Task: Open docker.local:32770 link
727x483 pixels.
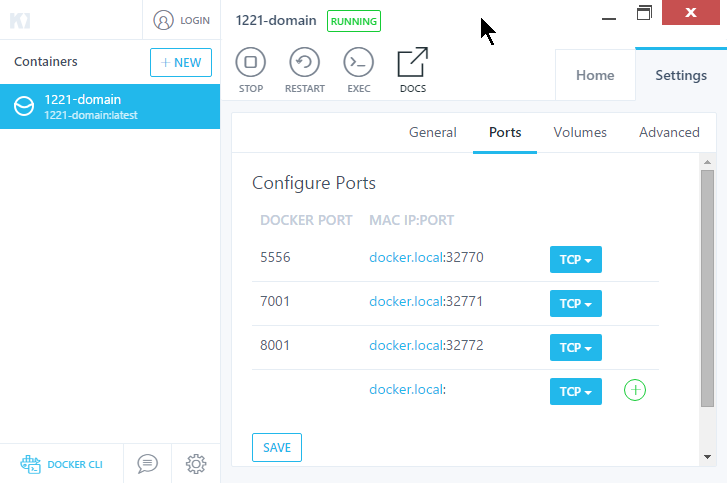Action: click(426, 257)
